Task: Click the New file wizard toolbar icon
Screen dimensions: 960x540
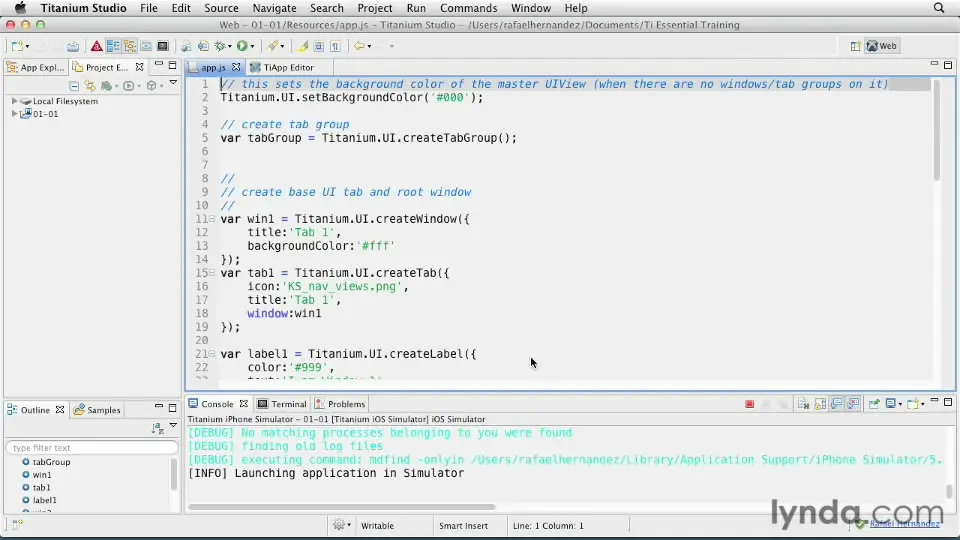Action: click(x=17, y=46)
